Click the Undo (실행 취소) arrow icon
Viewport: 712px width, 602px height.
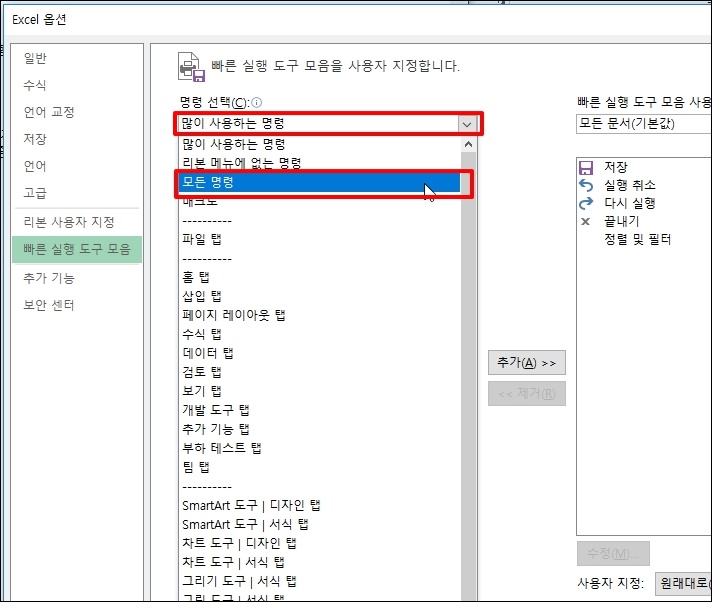[586, 185]
